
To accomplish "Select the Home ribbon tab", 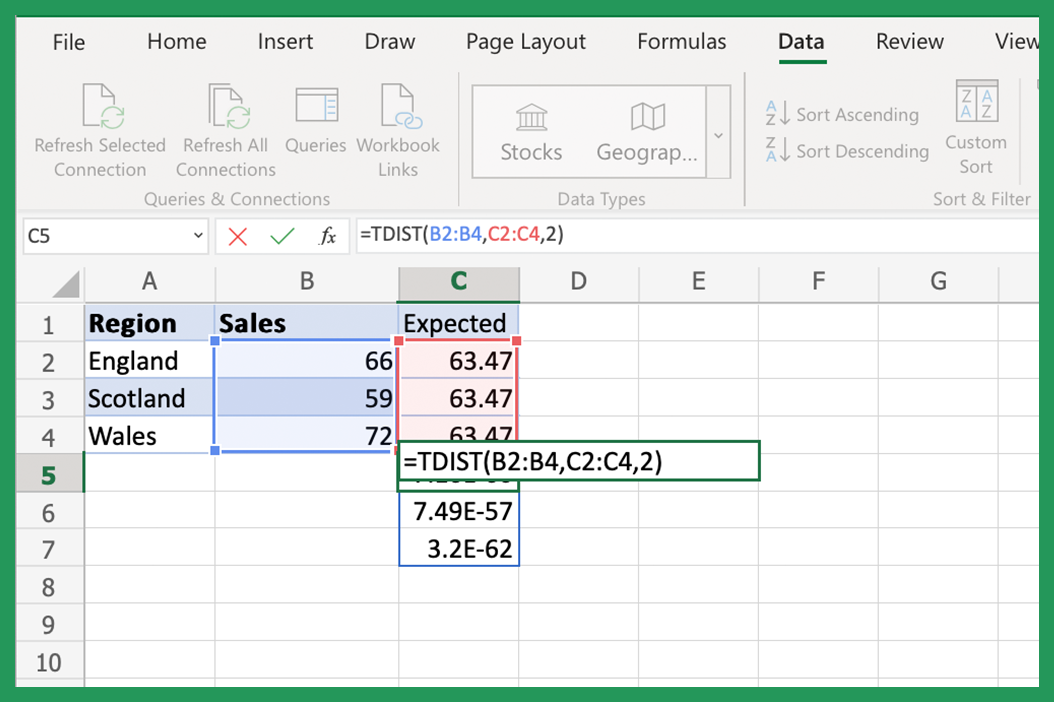I will [176, 41].
